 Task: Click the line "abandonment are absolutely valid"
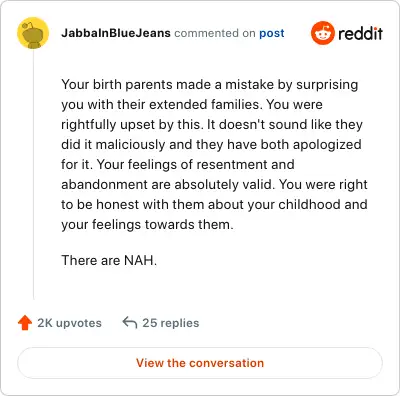[214, 184]
